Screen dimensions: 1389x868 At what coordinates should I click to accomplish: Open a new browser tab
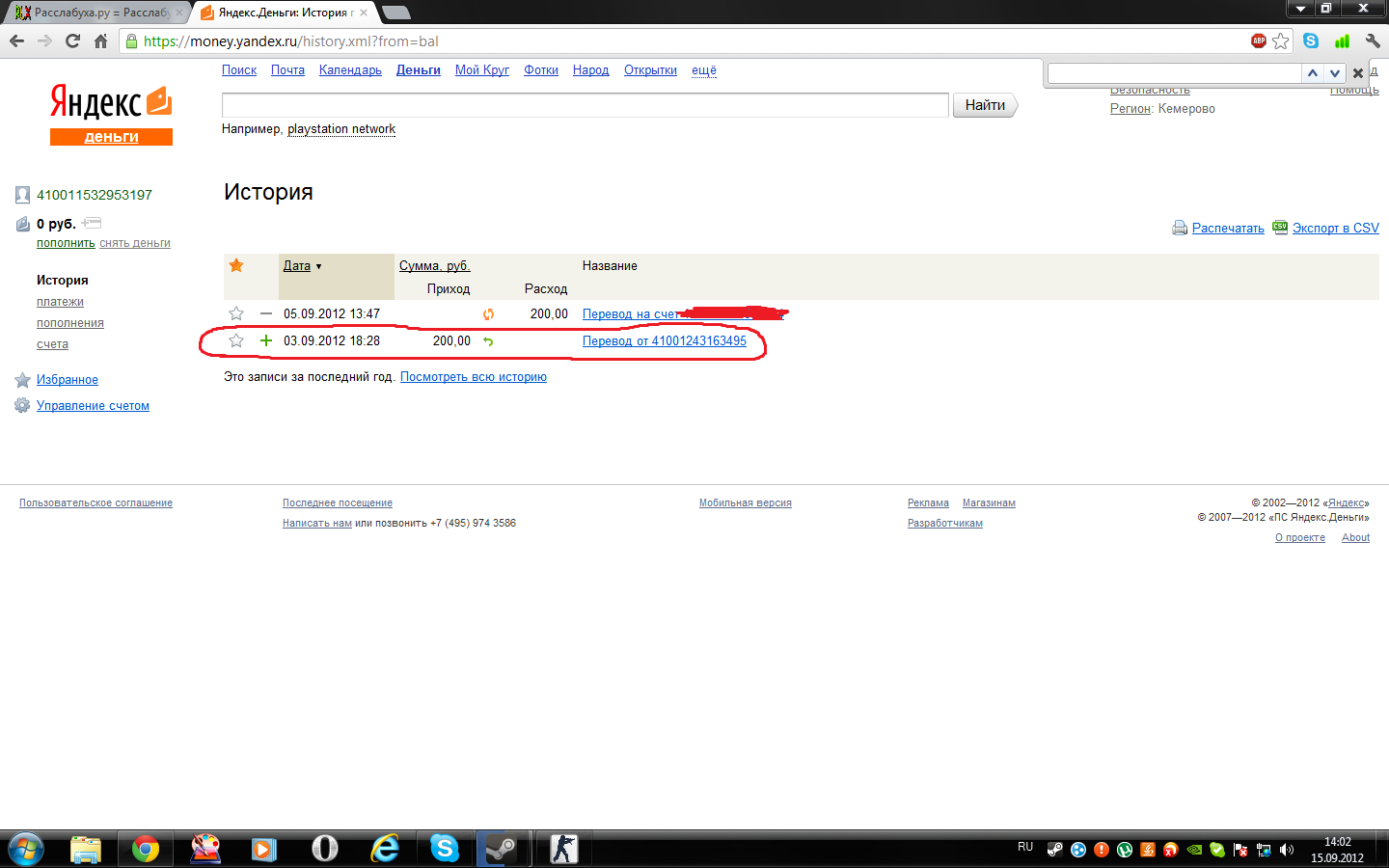pos(396,13)
